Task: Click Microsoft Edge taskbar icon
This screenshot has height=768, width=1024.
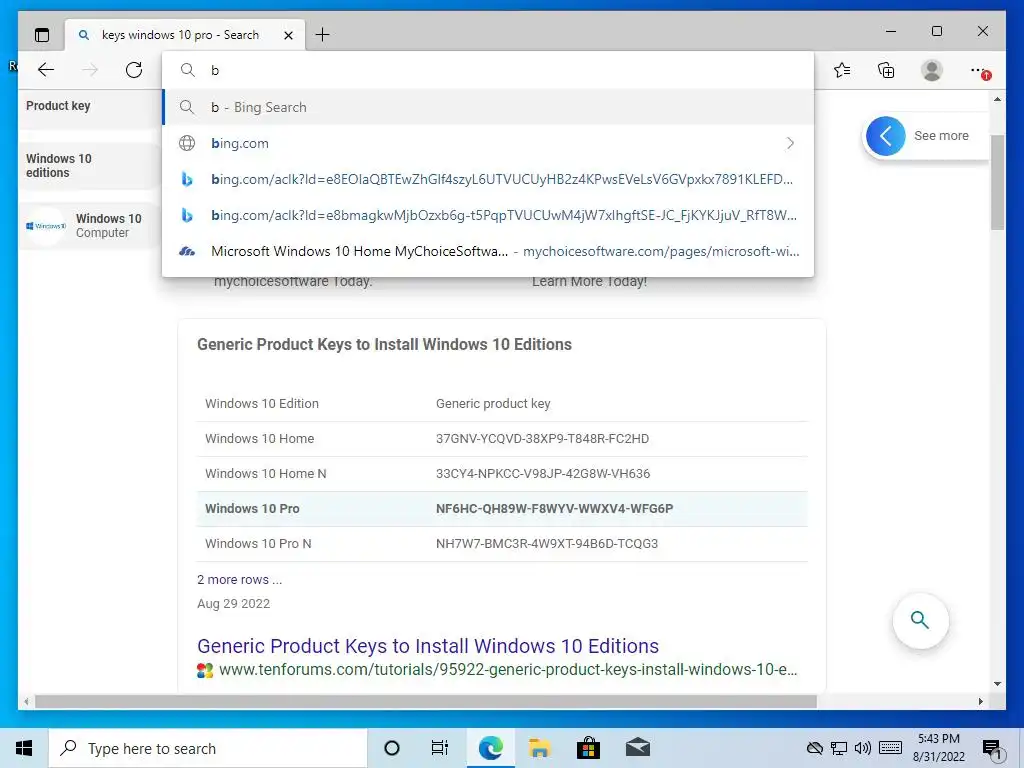Action: 490,748
